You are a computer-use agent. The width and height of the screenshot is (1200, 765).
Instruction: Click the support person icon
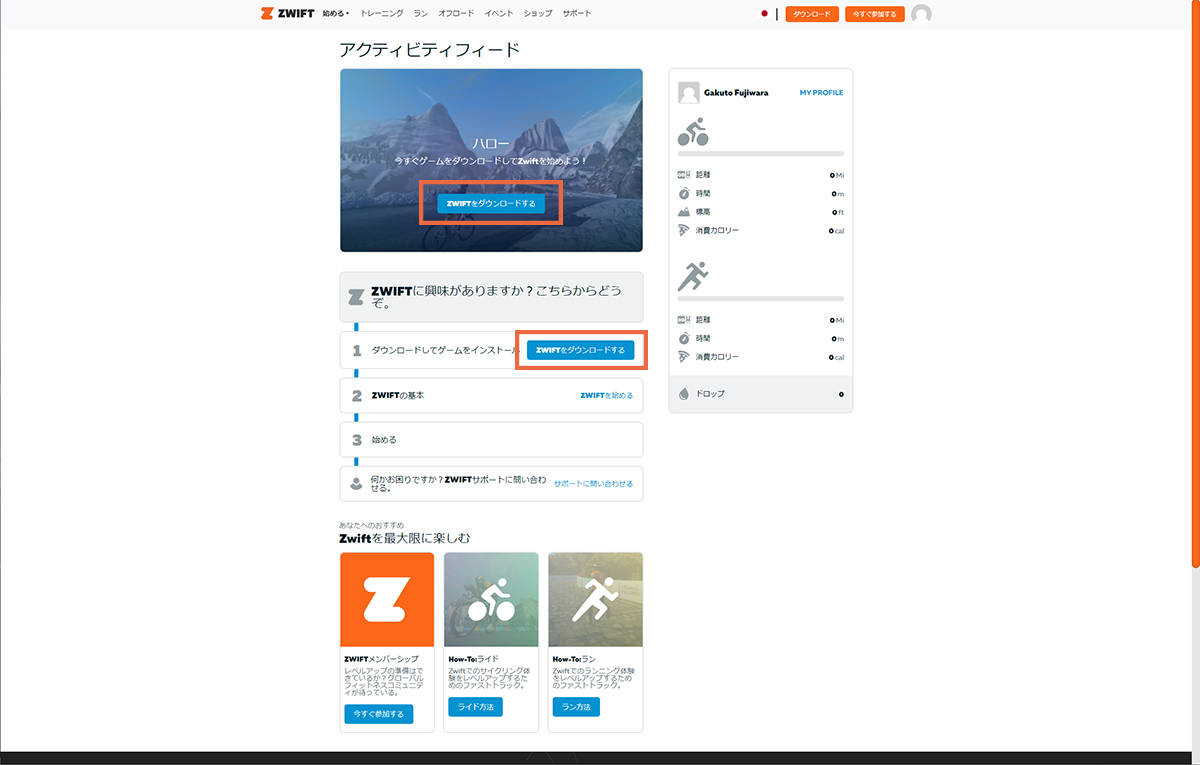[x=356, y=484]
